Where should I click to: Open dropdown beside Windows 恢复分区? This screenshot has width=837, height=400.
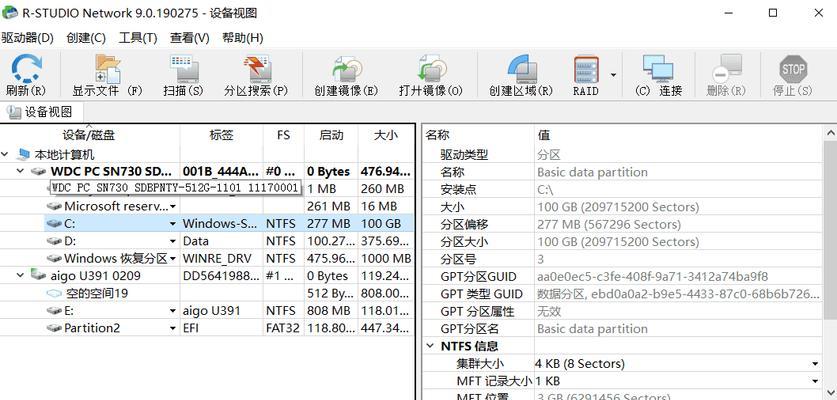coord(172,259)
